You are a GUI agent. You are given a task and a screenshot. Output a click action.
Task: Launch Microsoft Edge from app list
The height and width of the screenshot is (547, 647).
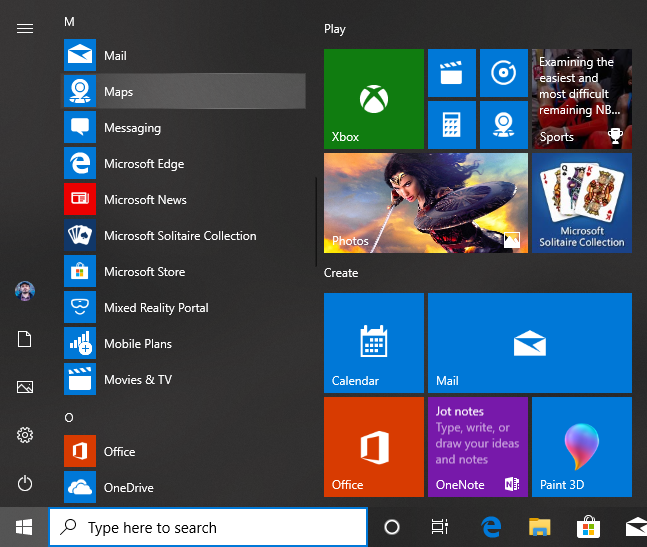point(184,163)
